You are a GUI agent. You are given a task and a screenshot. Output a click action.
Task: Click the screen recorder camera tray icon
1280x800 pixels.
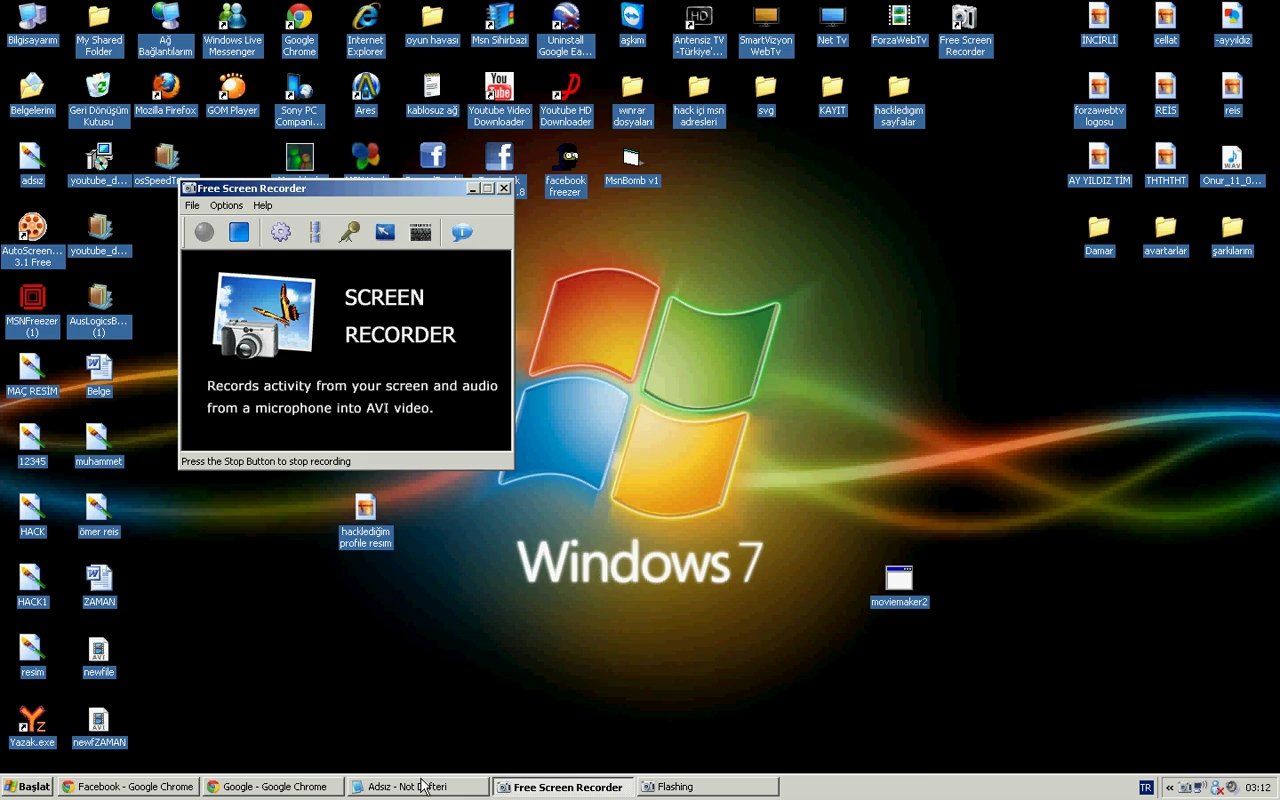point(1185,788)
